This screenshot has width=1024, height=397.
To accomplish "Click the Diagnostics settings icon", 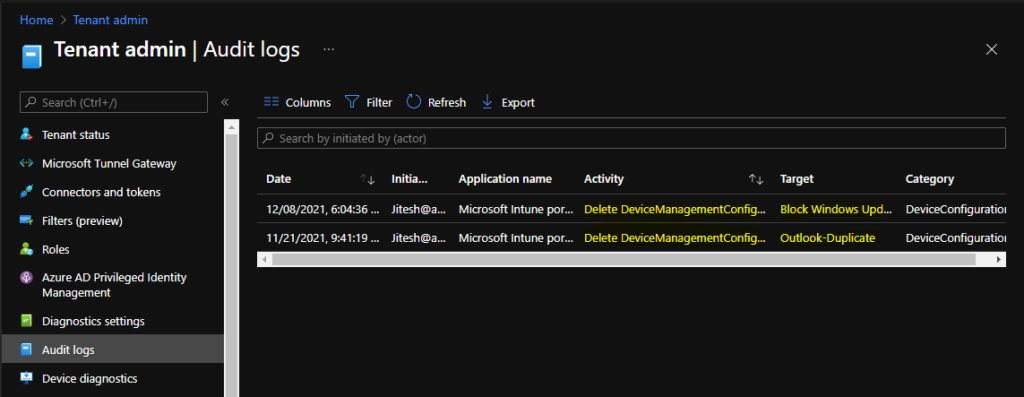I will [x=26, y=321].
